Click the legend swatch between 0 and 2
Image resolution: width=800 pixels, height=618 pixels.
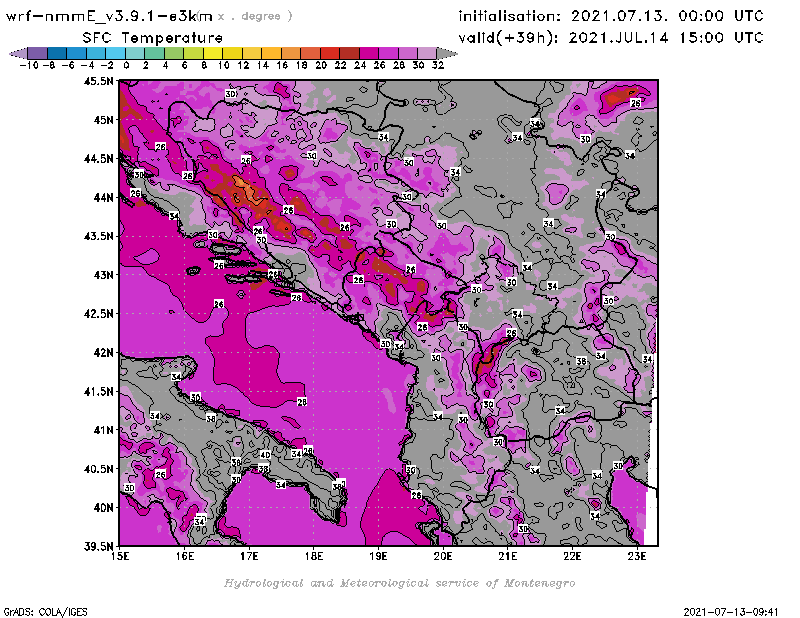135,53
